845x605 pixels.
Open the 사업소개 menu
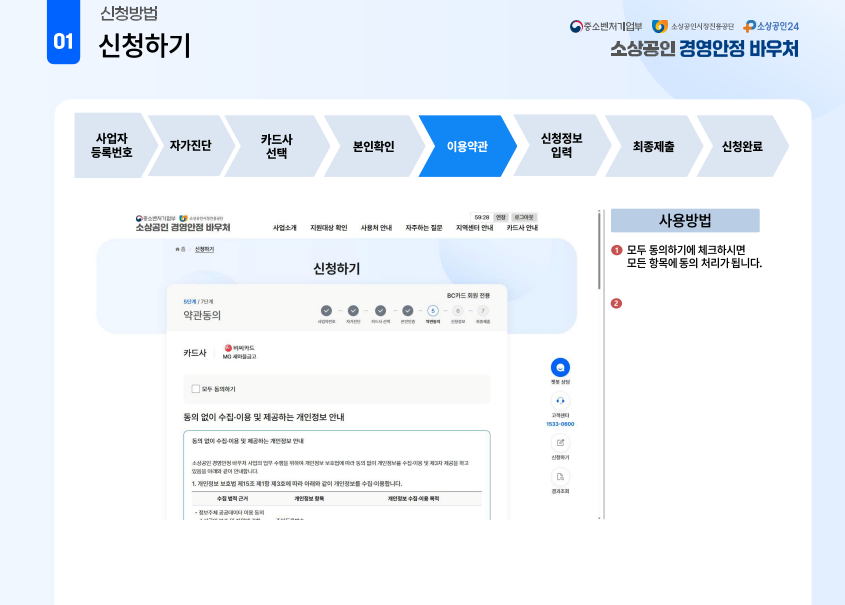pos(285,228)
